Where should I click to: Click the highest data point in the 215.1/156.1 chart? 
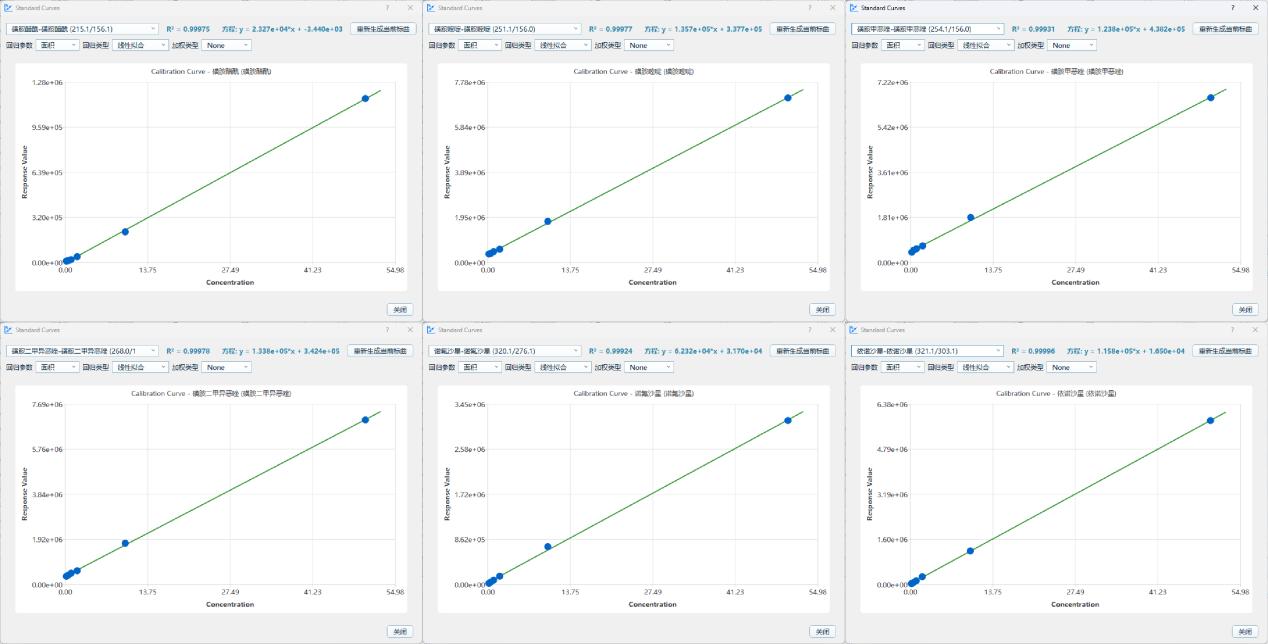coord(366,98)
